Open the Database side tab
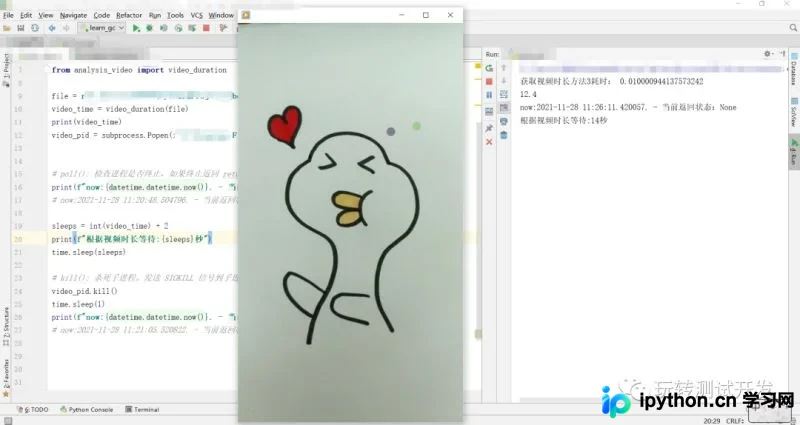This screenshot has width=800, height=425. pyautogui.click(x=794, y=69)
